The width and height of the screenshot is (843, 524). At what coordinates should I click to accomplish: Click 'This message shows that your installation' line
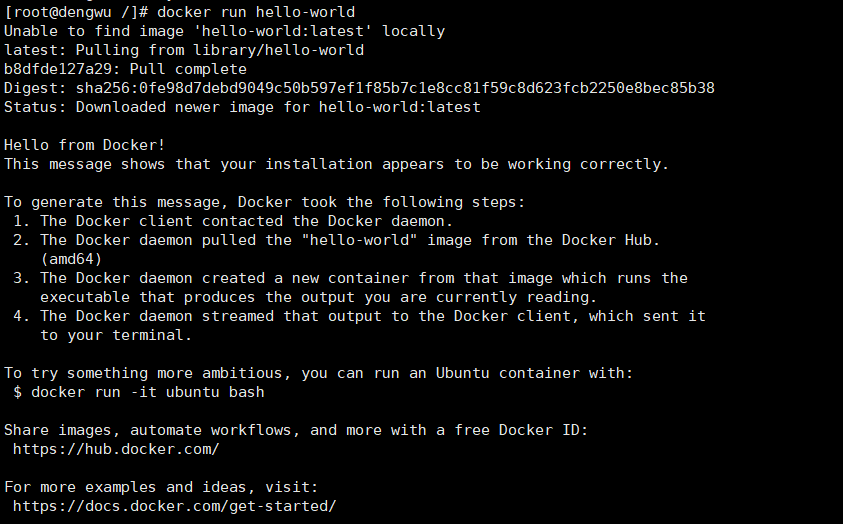337,164
